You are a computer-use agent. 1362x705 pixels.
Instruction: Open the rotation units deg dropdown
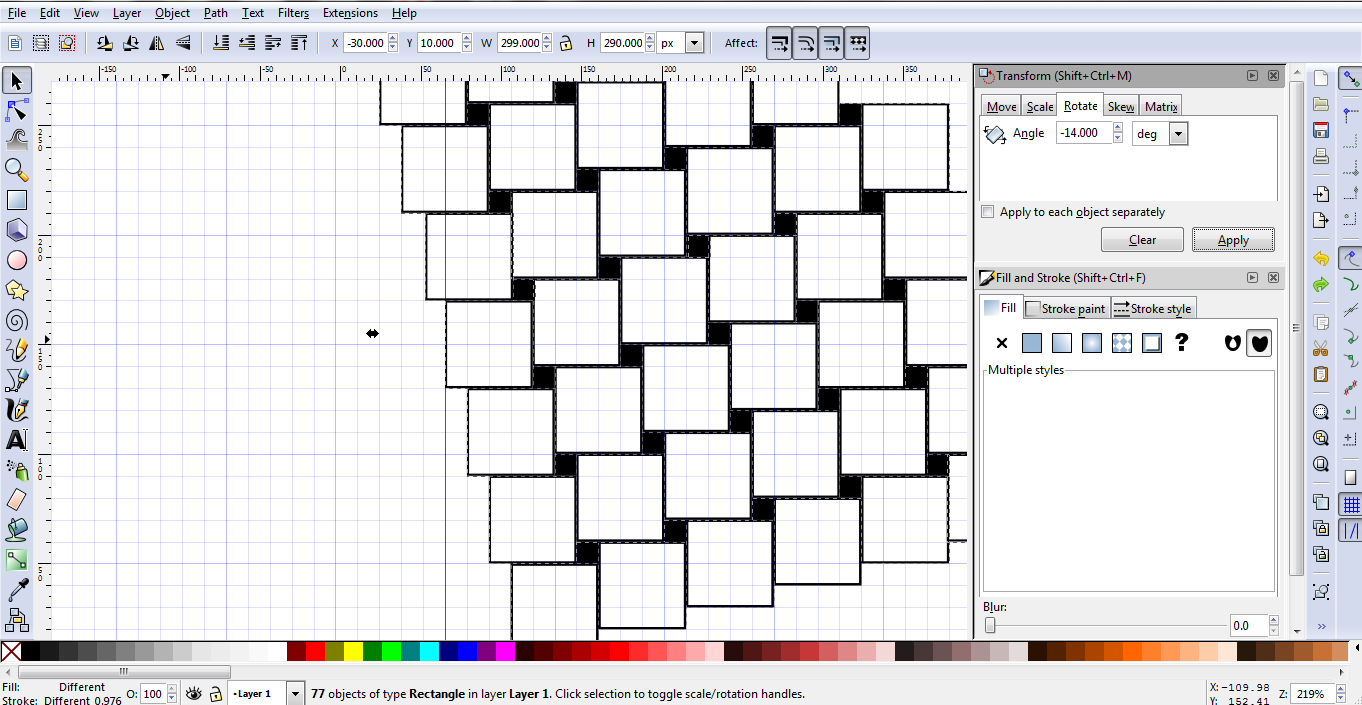[x=1177, y=132]
